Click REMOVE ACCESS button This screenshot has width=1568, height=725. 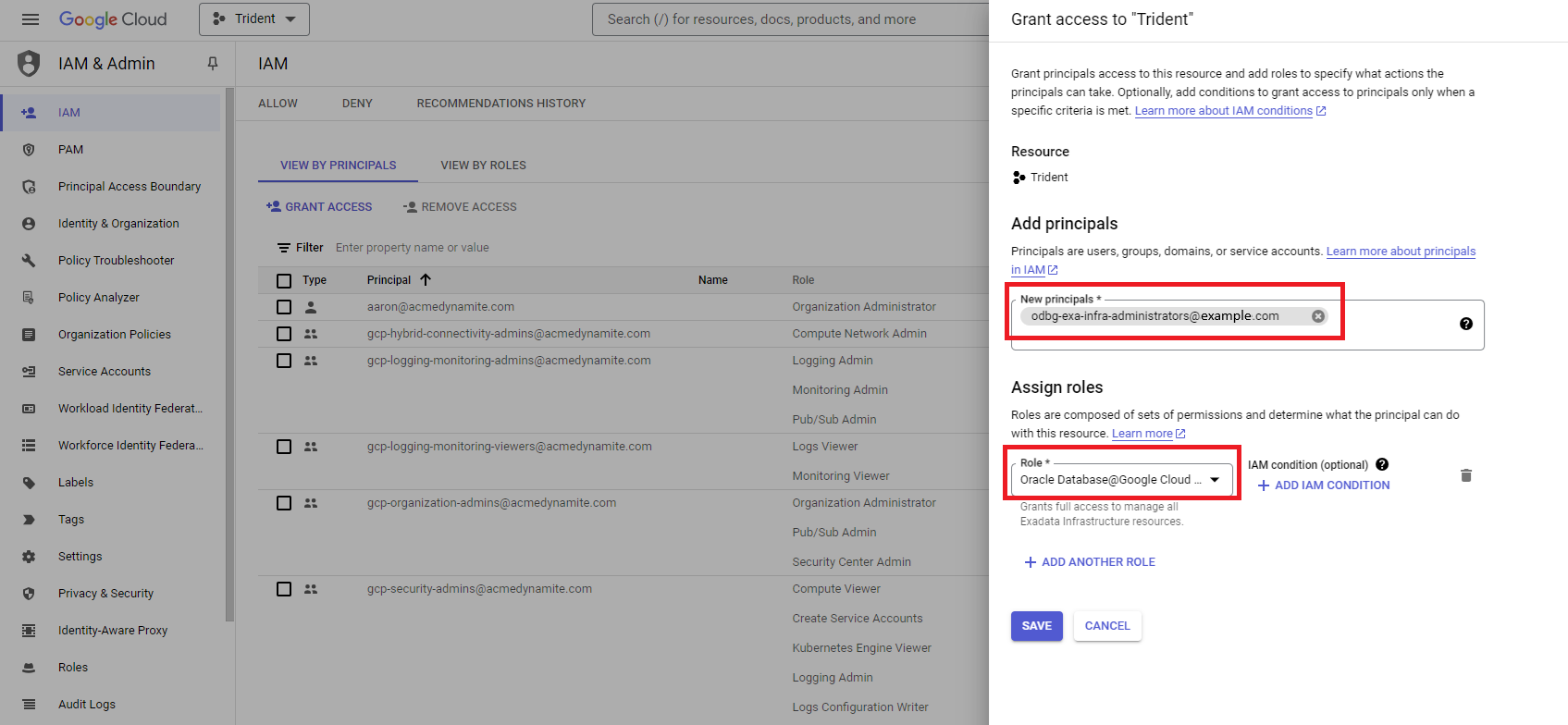tap(460, 207)
